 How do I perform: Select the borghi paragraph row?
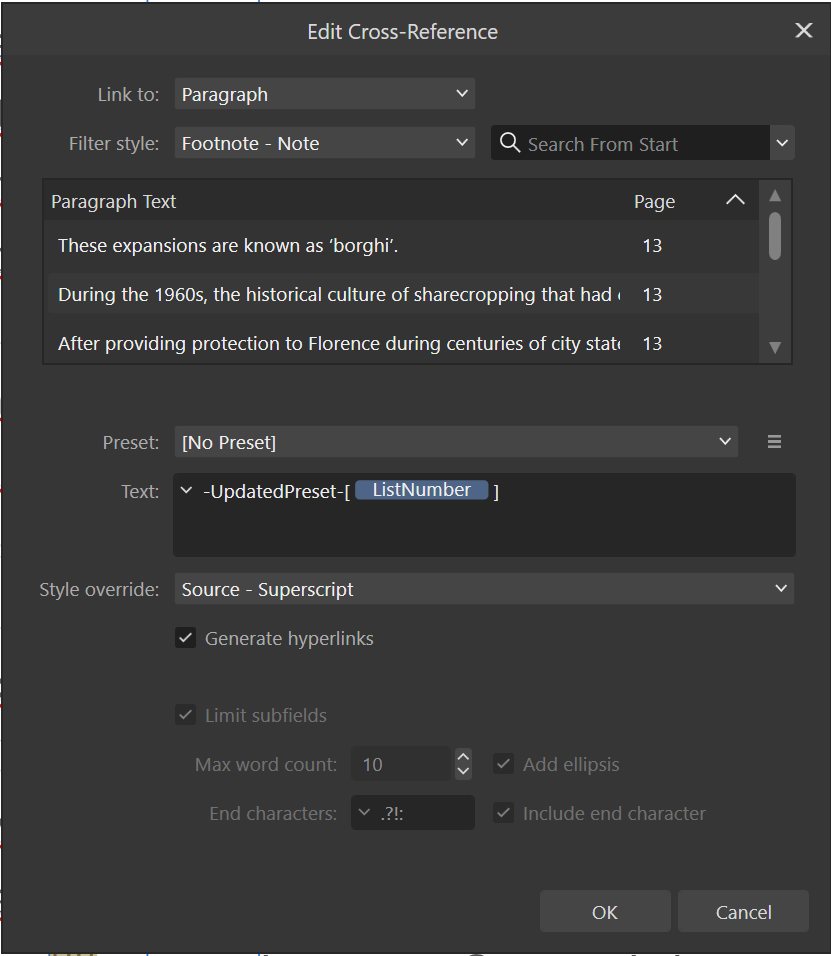point(300,245)
